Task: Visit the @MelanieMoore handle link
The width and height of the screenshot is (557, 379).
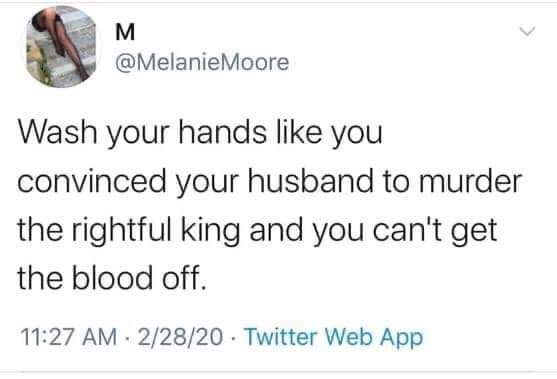Action: (202, 63)
